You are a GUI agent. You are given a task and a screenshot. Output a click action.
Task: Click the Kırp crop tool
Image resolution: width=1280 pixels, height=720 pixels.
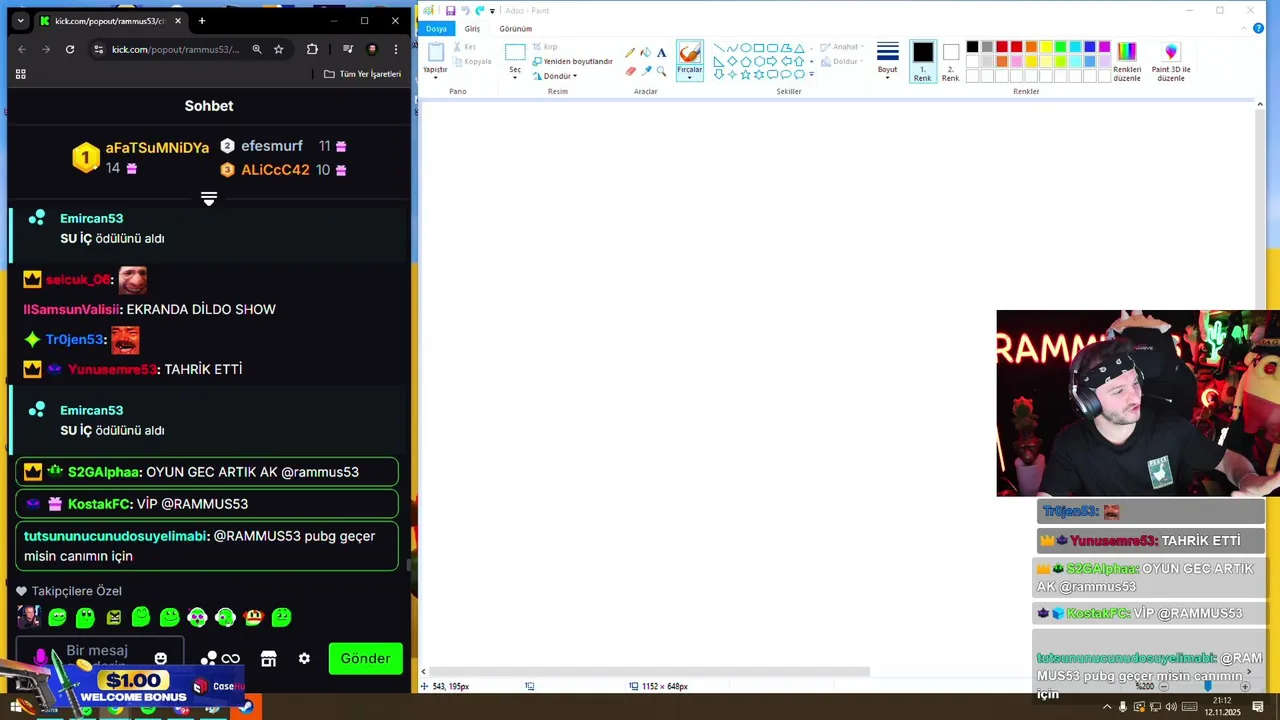[x=545, y=47]
